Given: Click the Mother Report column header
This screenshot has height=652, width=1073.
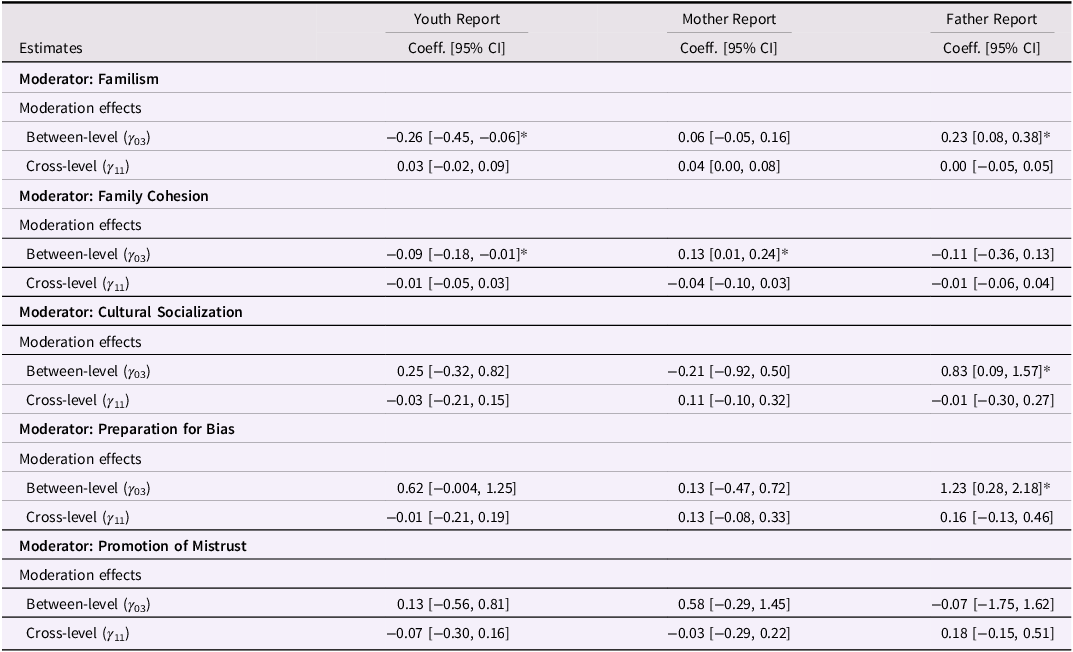Looking at the screenshot, I should coord(728,19).
